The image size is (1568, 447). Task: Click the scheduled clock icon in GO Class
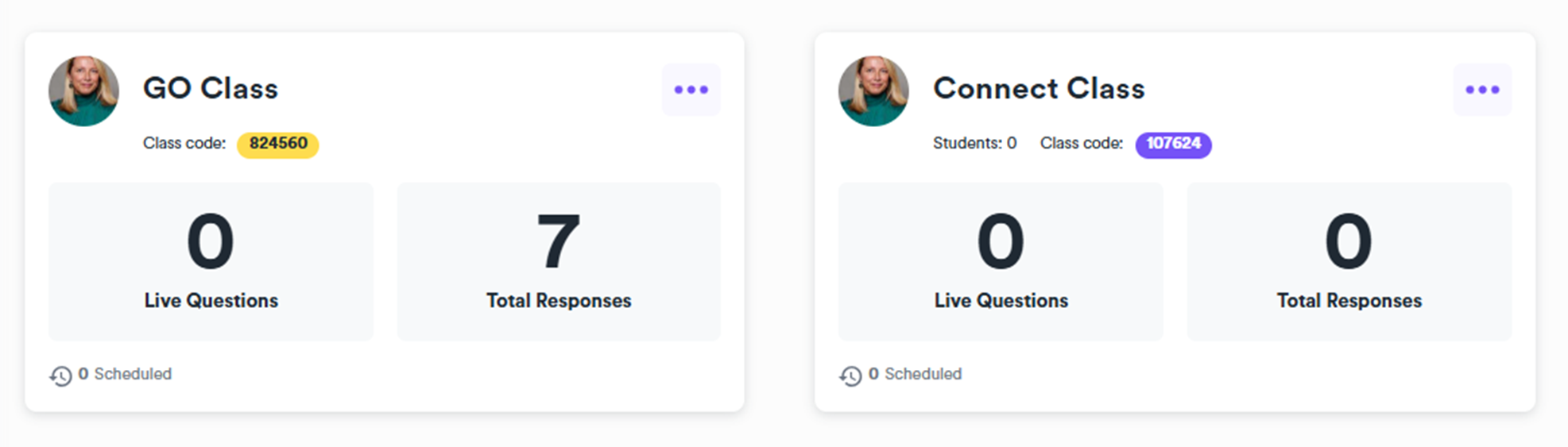pyautogui.click(x=60, y=376)
